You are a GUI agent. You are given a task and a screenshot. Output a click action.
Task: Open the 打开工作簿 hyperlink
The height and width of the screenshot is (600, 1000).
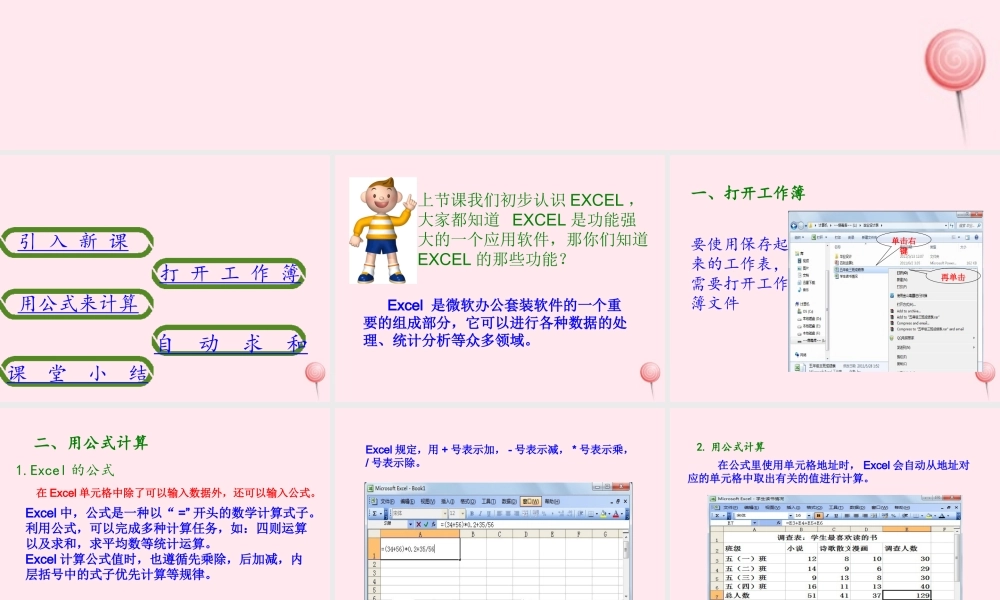pyautogui.click(x=230, y=274)
